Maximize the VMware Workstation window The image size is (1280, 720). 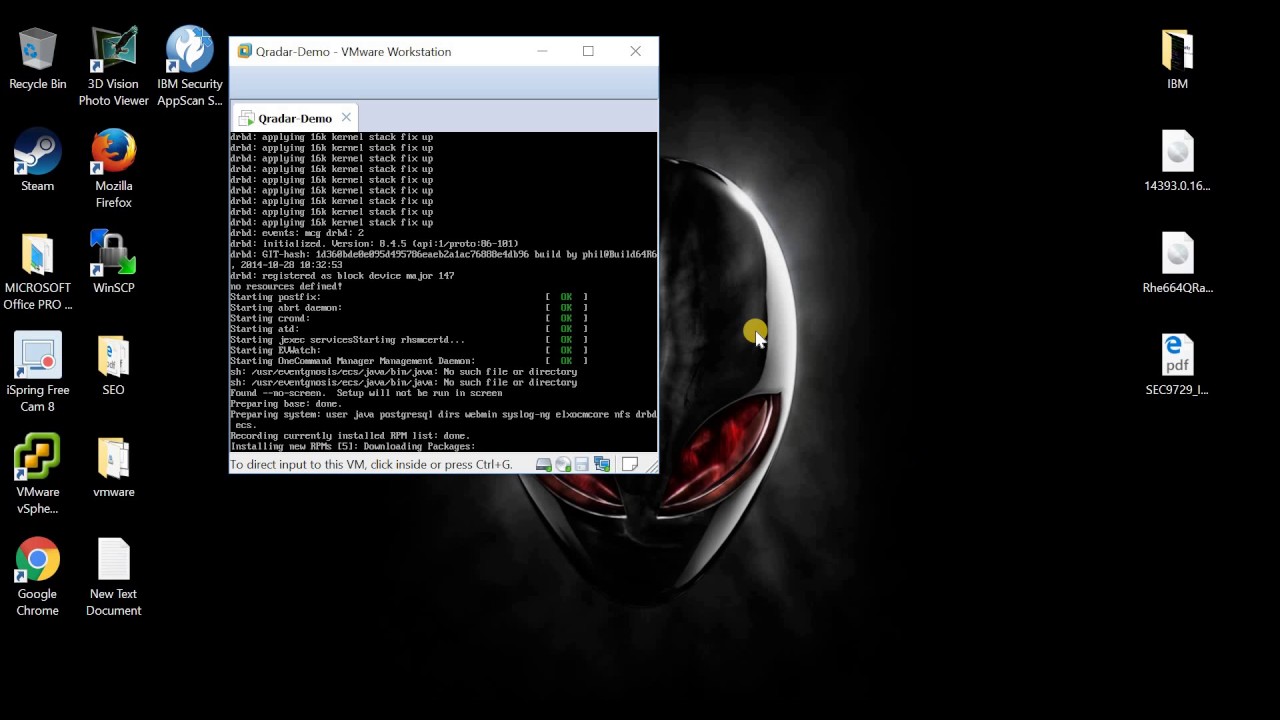(x=588, y=51)
